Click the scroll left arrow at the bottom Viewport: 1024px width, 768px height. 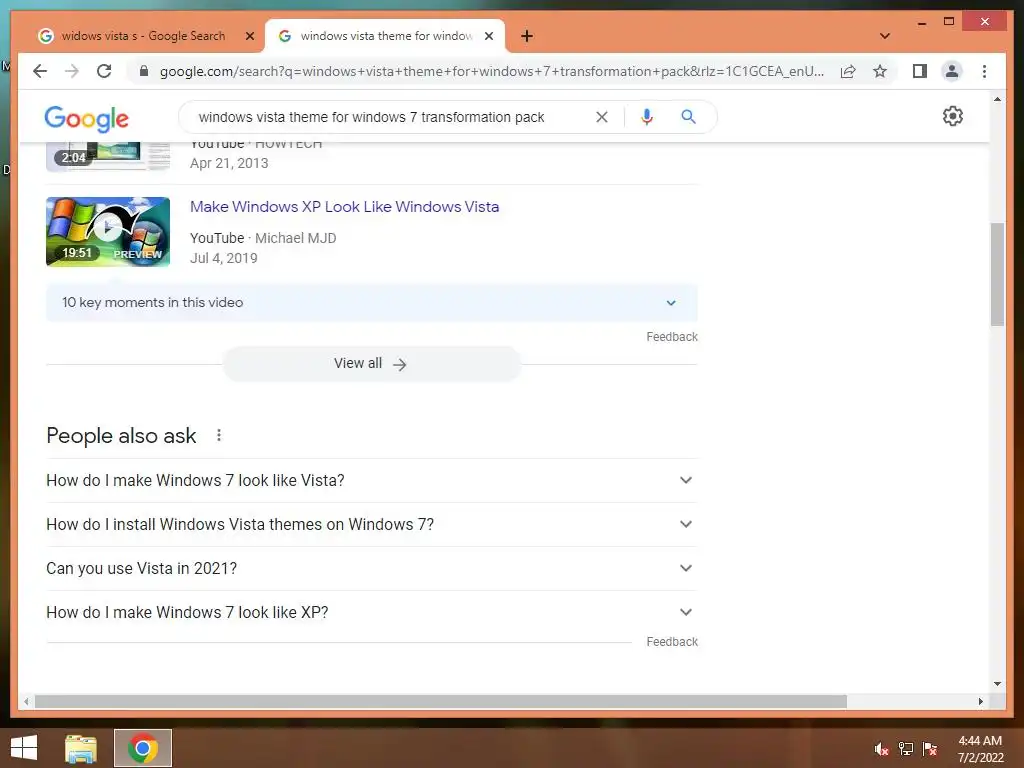[x=26, y=701]
